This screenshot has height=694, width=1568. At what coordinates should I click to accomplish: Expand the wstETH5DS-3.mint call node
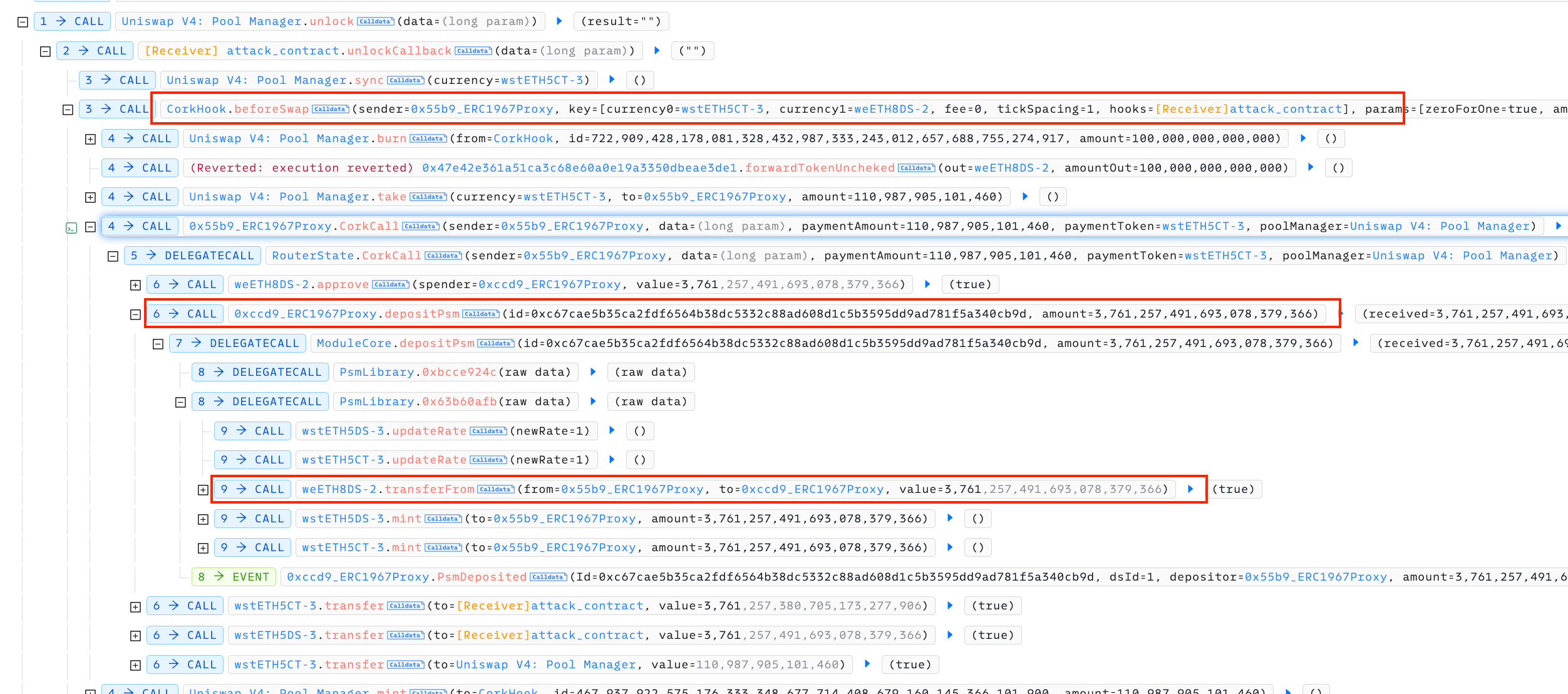(203, 519)
